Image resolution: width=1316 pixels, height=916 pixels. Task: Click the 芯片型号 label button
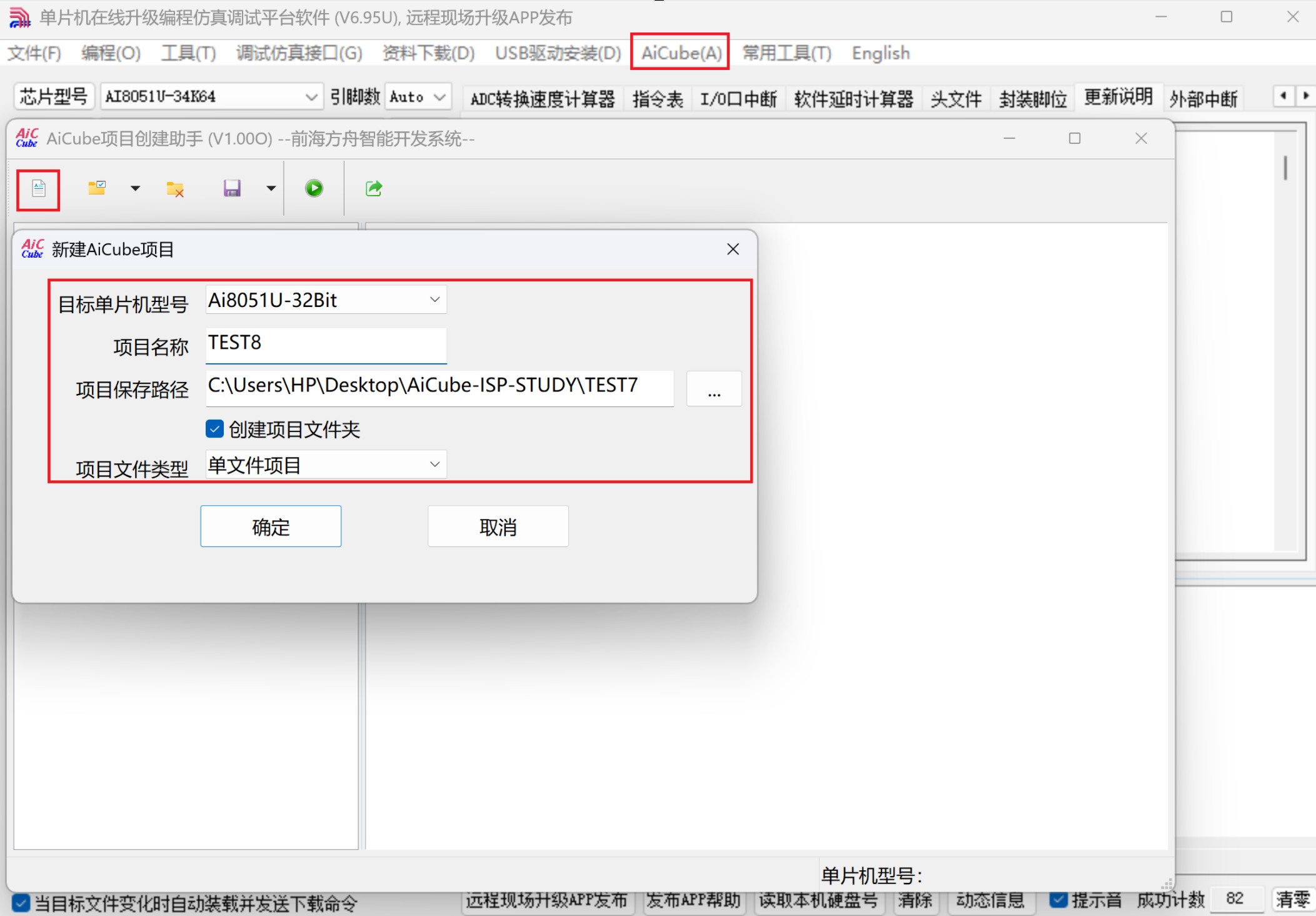coord(54,97)
